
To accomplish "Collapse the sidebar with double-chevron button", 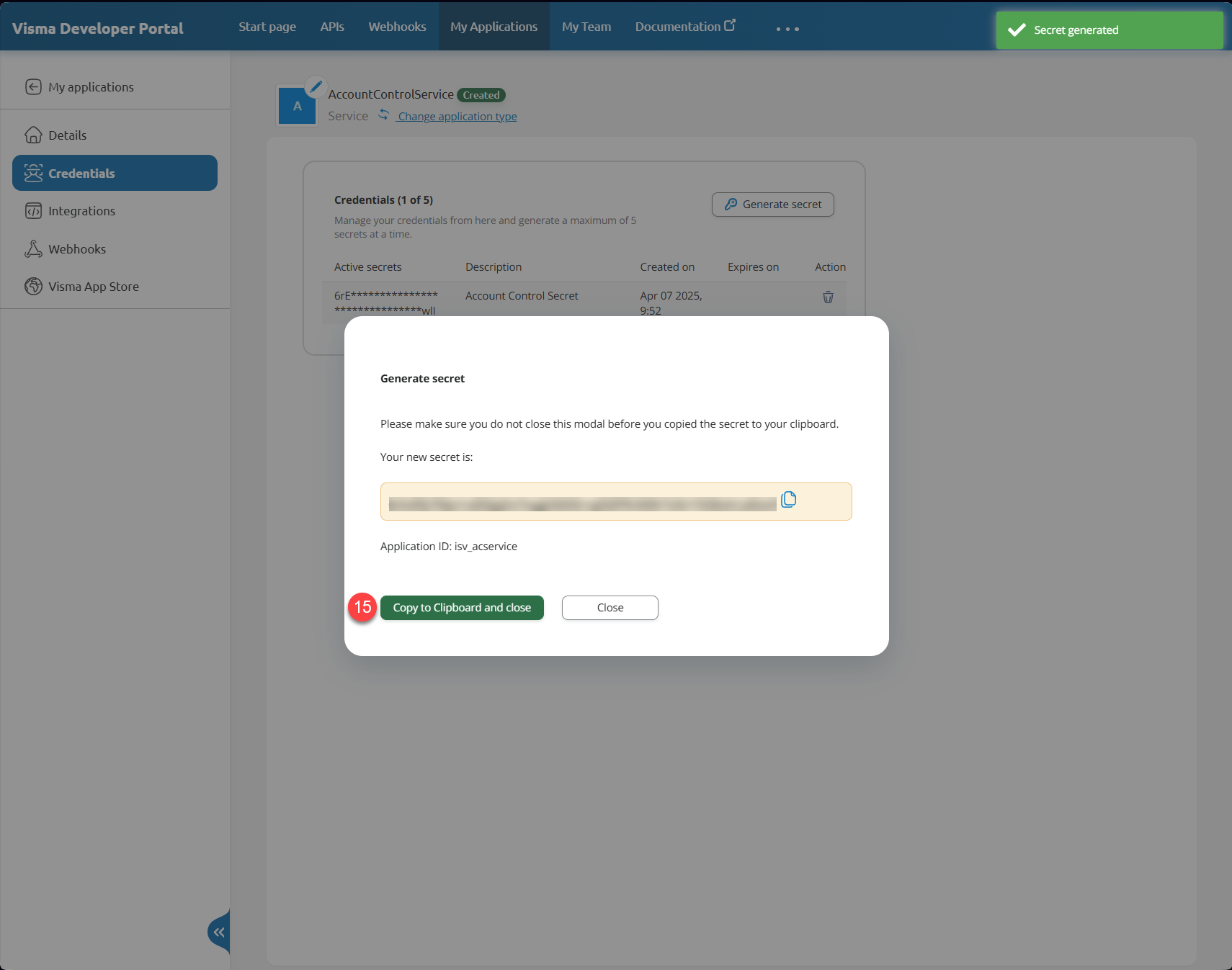I will point(219,932).
